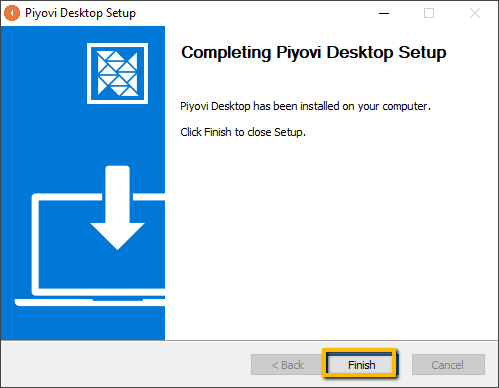The width and height of the screenshot is (499, 388).
Task: Click the disabled maximize window button
Action: click(429, 13)
